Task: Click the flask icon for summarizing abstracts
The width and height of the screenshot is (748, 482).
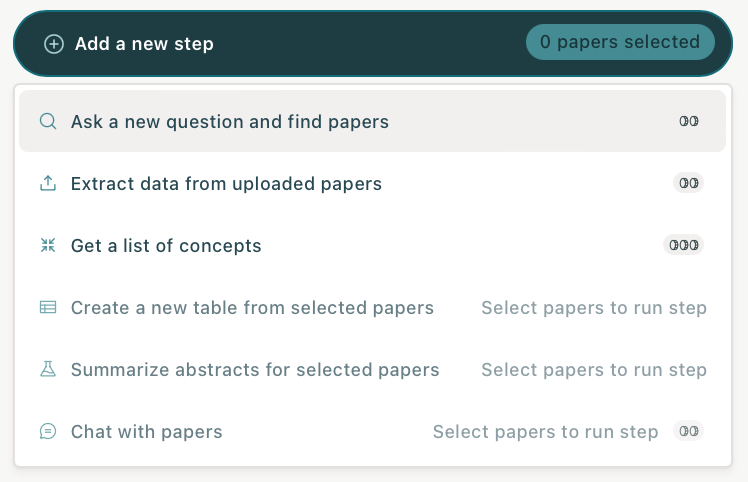Action: [x=48, y=370]
